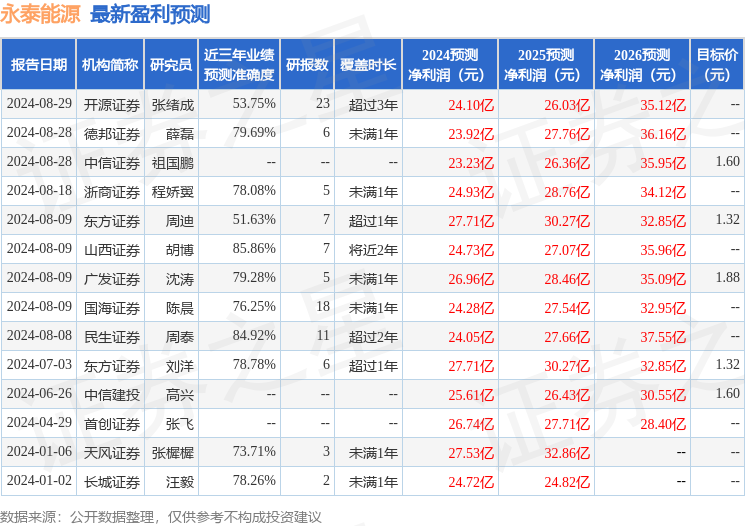Select the 36.16亿 profit value
Screen dimensions: 745x526
tap(663, 134)
